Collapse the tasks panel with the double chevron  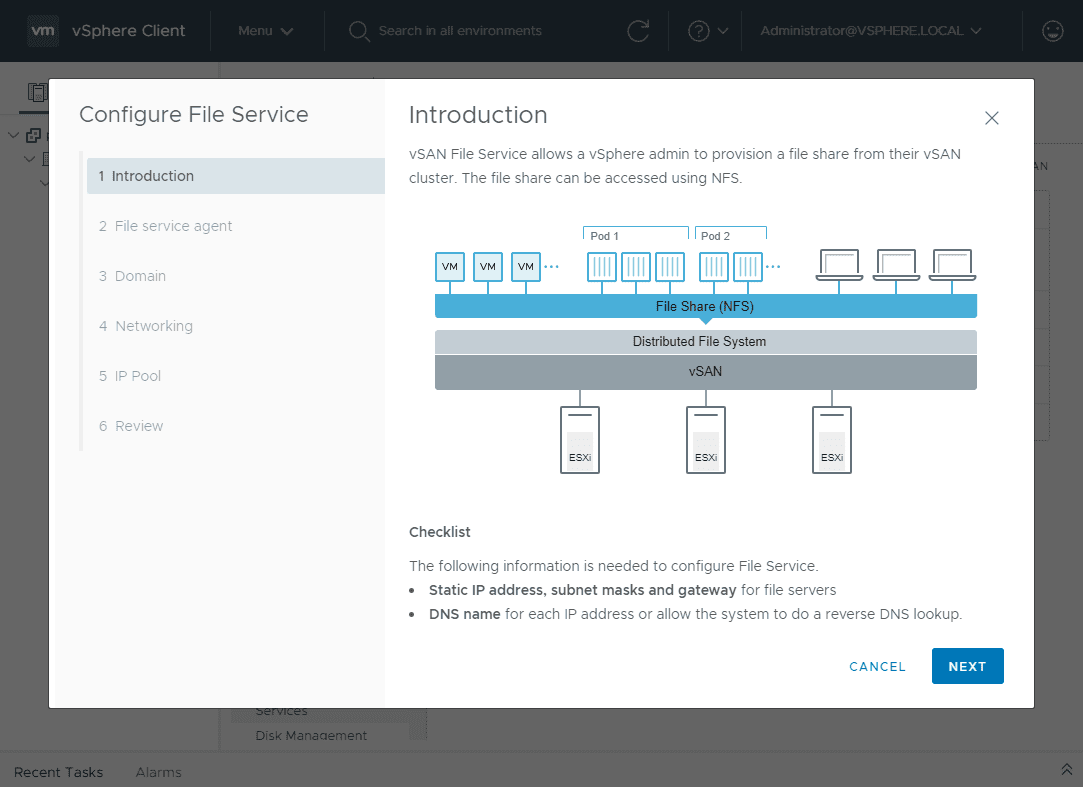pos(1066,770)
